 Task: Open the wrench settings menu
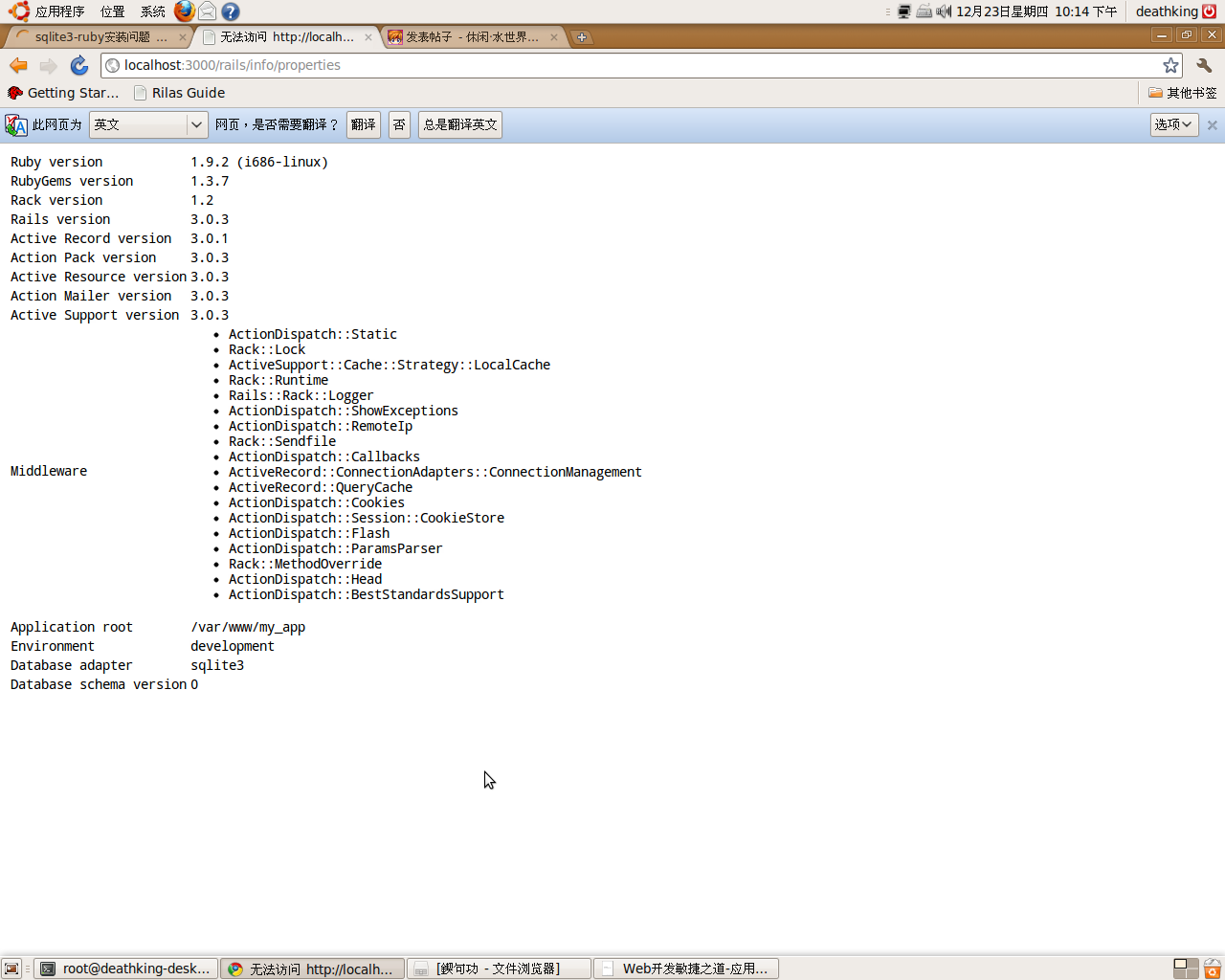point(1204,65)
